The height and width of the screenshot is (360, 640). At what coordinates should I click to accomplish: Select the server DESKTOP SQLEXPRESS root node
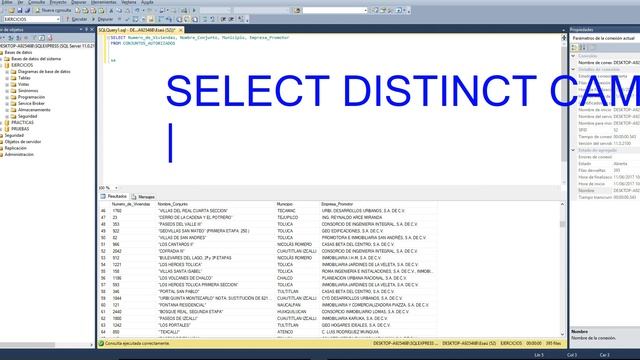point(47,46)
